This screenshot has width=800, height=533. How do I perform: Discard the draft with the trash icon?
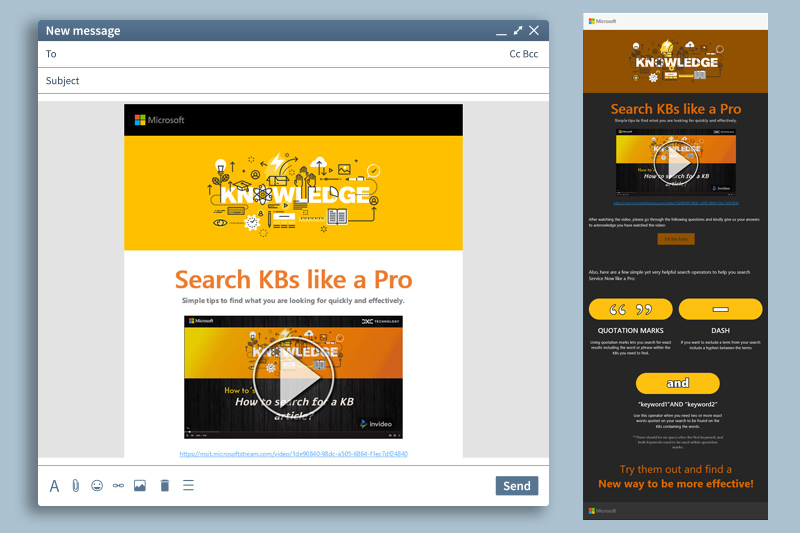pyautogui.click(x=165, y=486)
